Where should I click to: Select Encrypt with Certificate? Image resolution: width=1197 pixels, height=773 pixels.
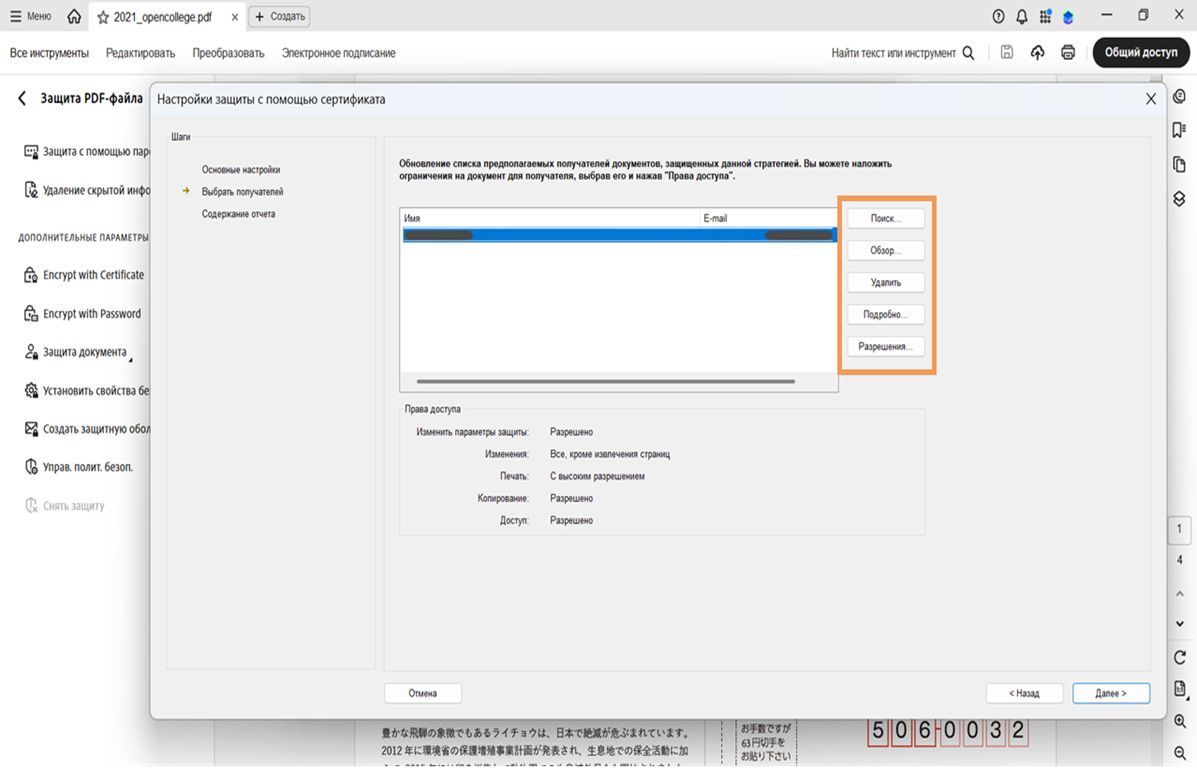tap(84, 275)
